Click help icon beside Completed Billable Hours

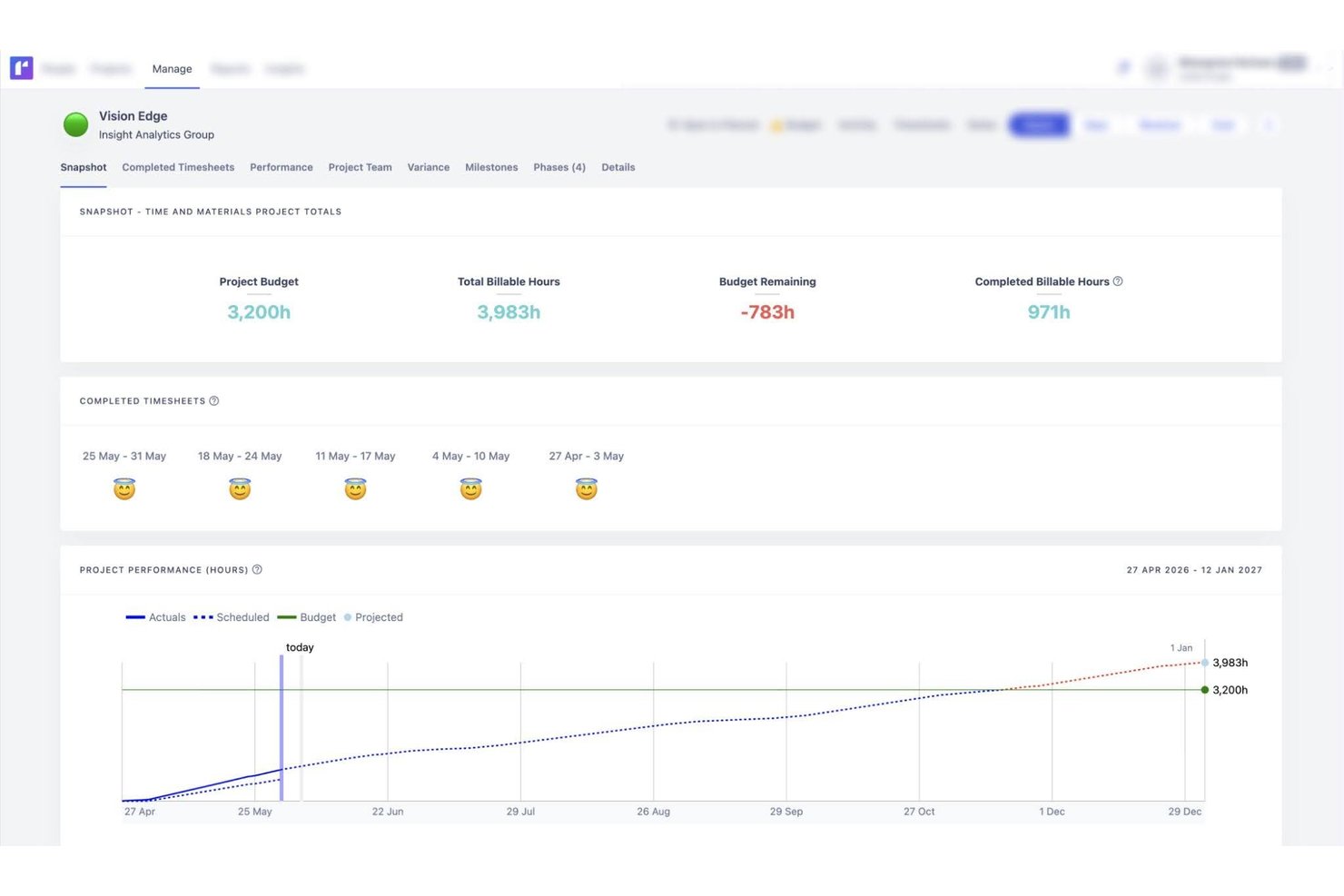[1118, 281]
